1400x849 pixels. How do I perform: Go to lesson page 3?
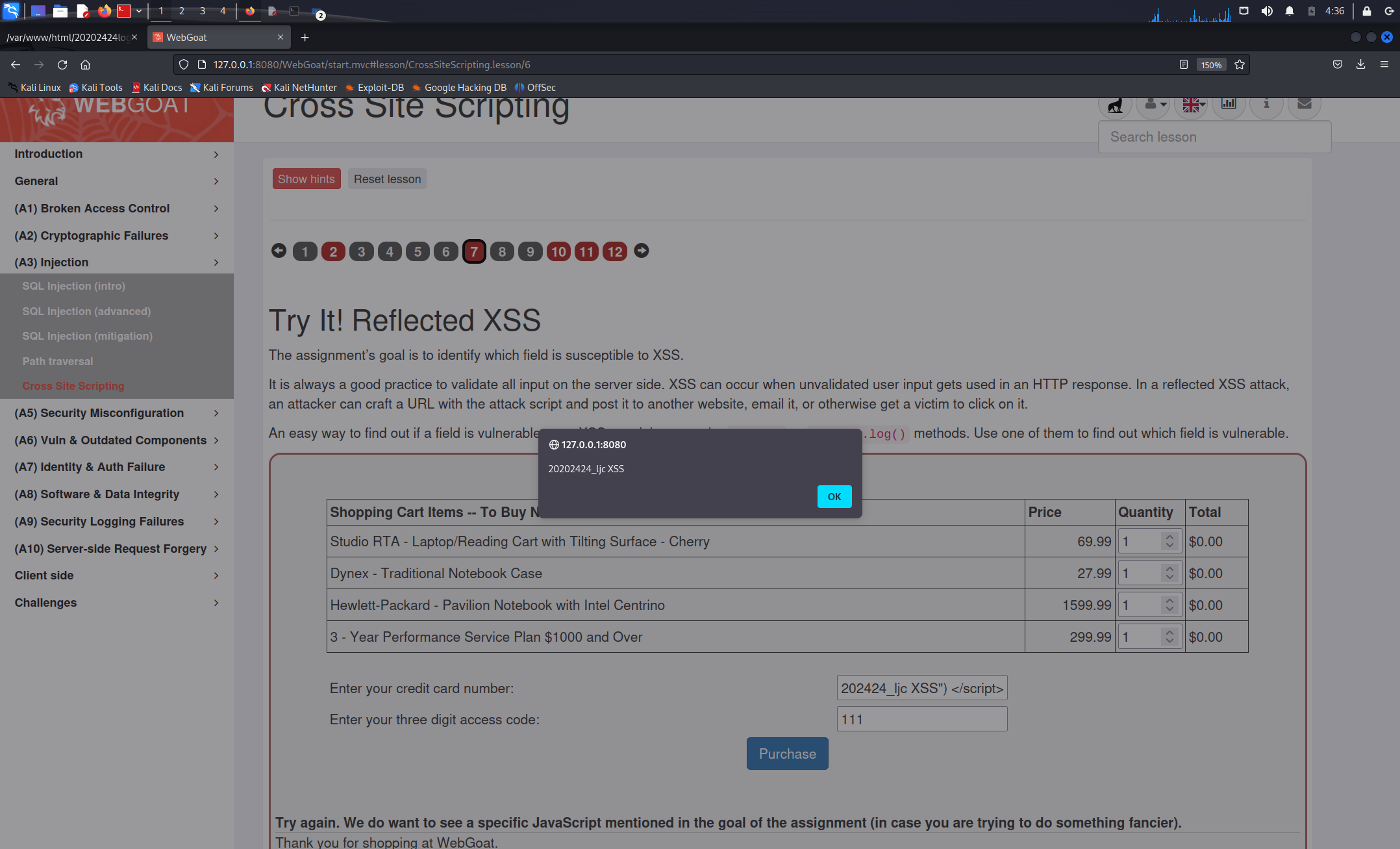pos(361,251)
